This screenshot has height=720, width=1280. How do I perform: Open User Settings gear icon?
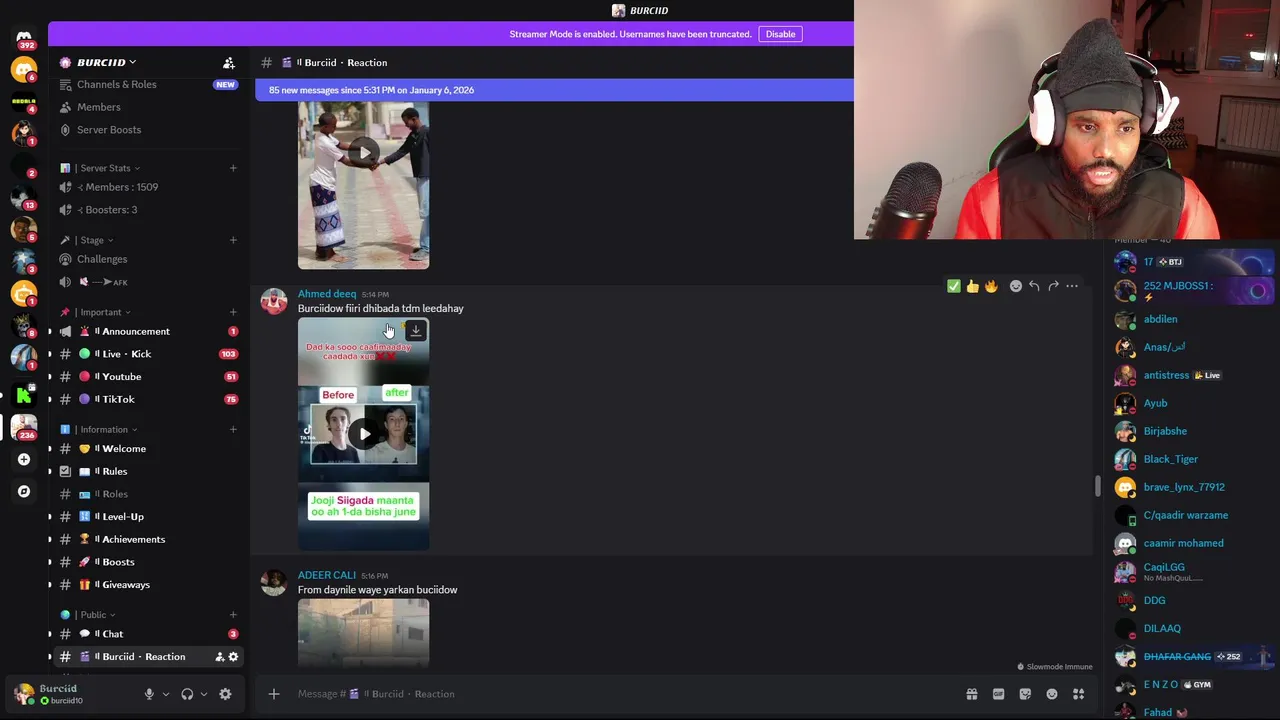(x=225, y=694)
